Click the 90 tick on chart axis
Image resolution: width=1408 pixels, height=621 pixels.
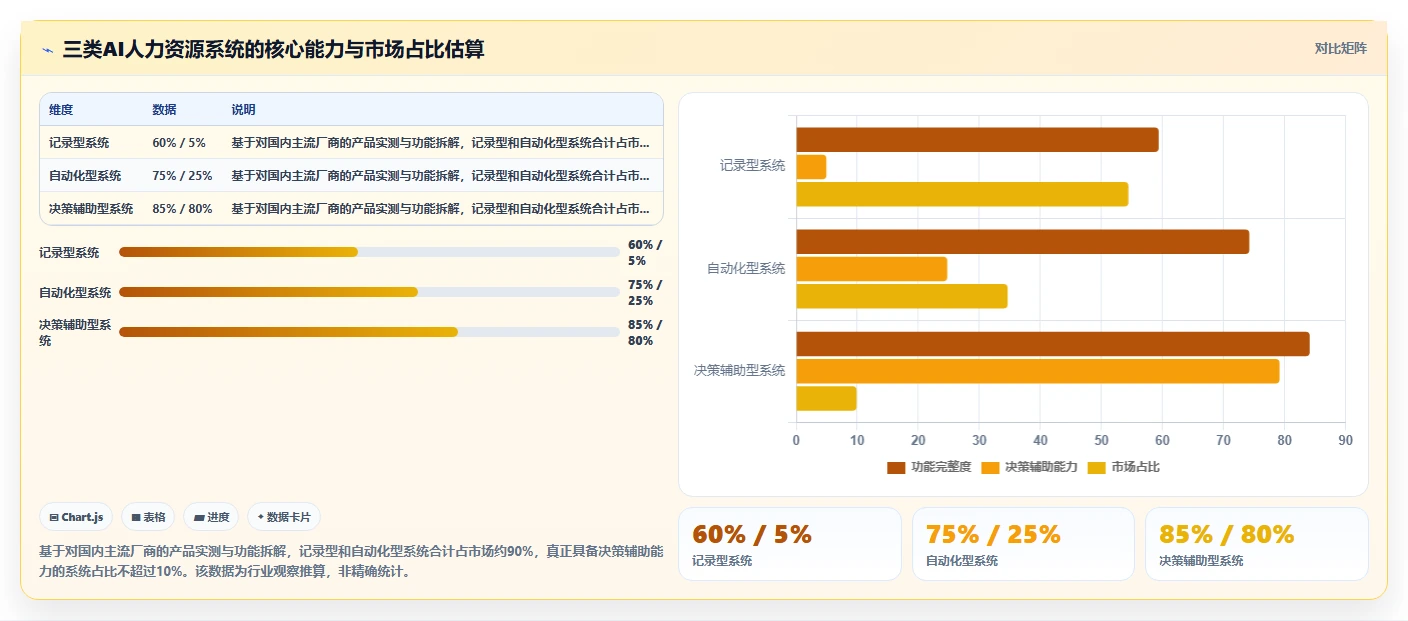tap(1345, 441)
